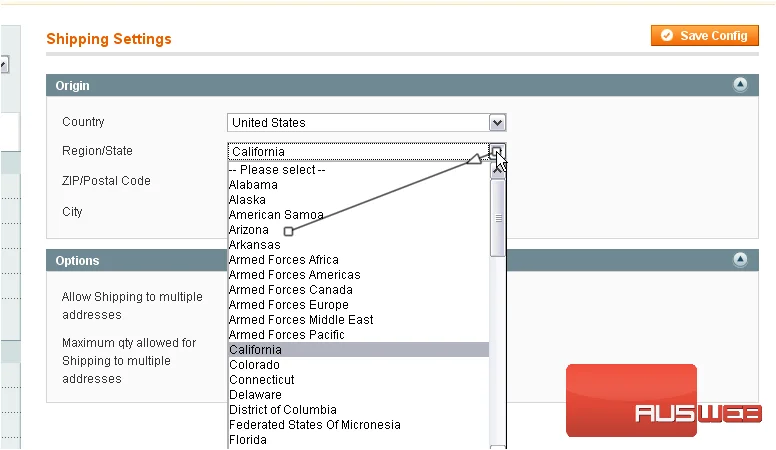Viewport: 776px width, 450px height.
Task: Choose Alaska from the state list
Action: [358, 200]
